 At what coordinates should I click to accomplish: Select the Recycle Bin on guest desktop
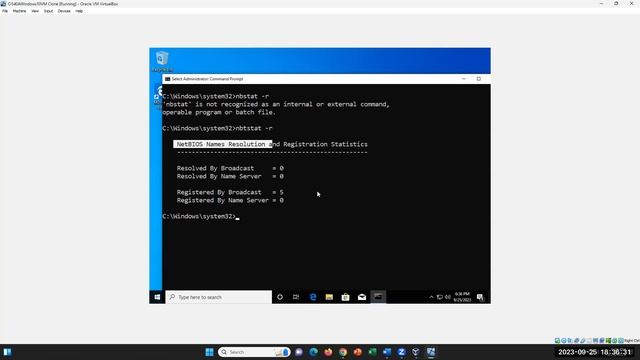pyautogui.click(x=162, y=61)
